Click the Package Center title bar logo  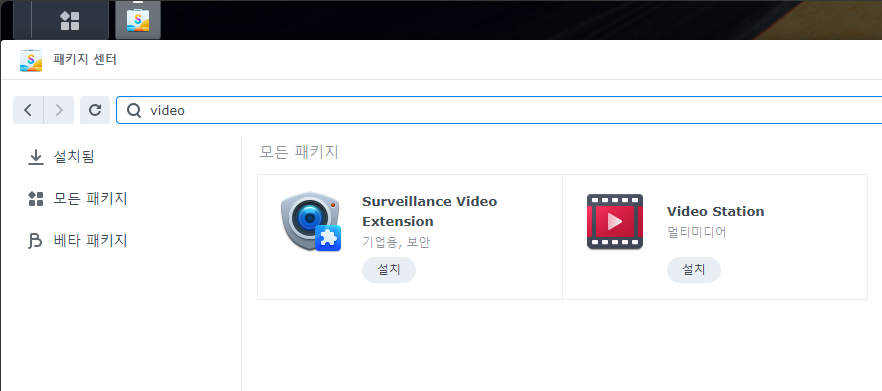(31, 60)
